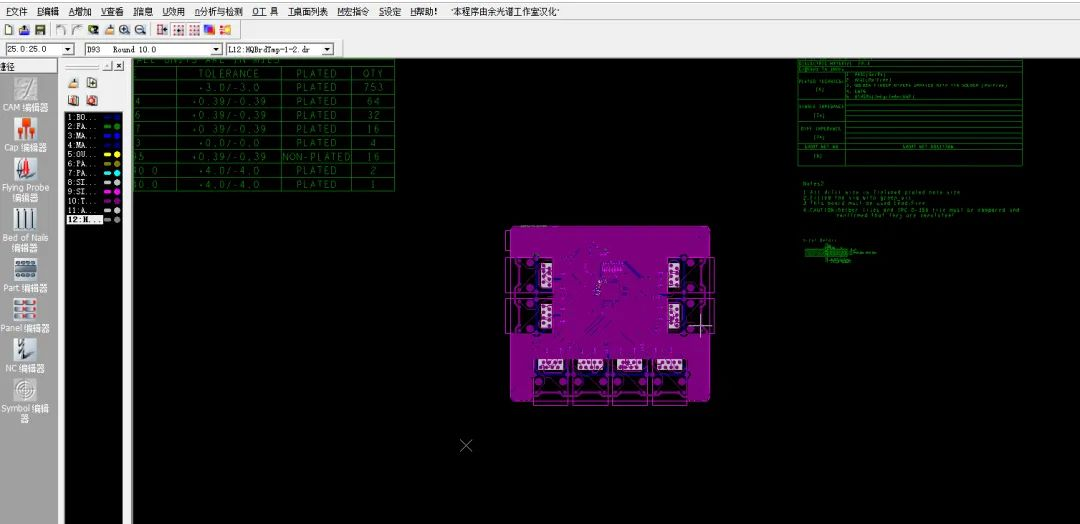Screen dimensions: 1080x524
Task: Toggle the grid display dots icon
Action: 194,30
